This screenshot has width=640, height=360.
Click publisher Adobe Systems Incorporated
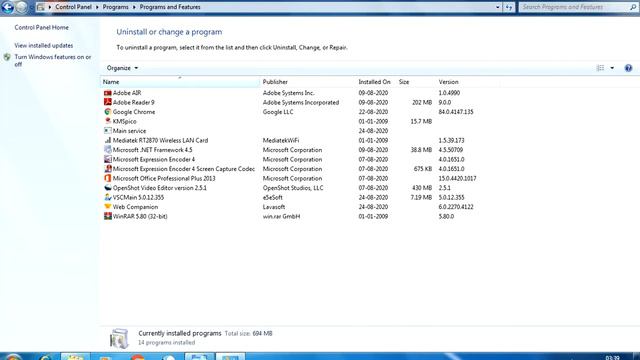coord(301,102)
